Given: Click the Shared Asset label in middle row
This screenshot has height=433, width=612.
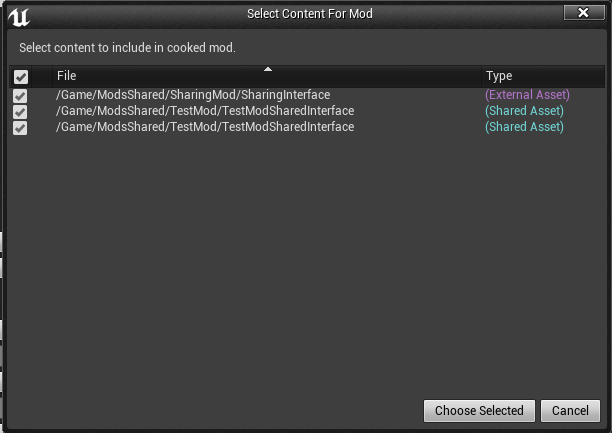Looking at the screenshot, I should [524, 111].
